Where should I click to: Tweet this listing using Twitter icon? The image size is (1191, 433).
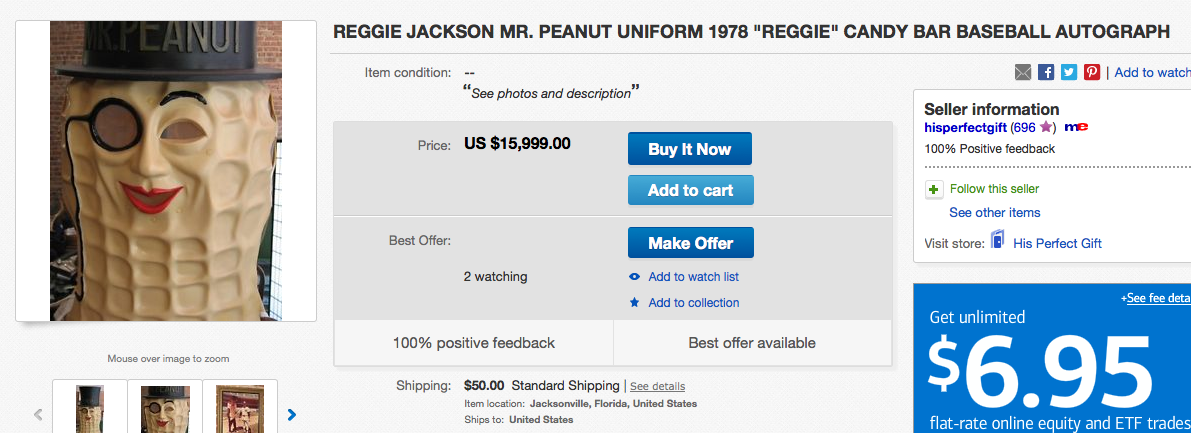[x=1069, y=72]
